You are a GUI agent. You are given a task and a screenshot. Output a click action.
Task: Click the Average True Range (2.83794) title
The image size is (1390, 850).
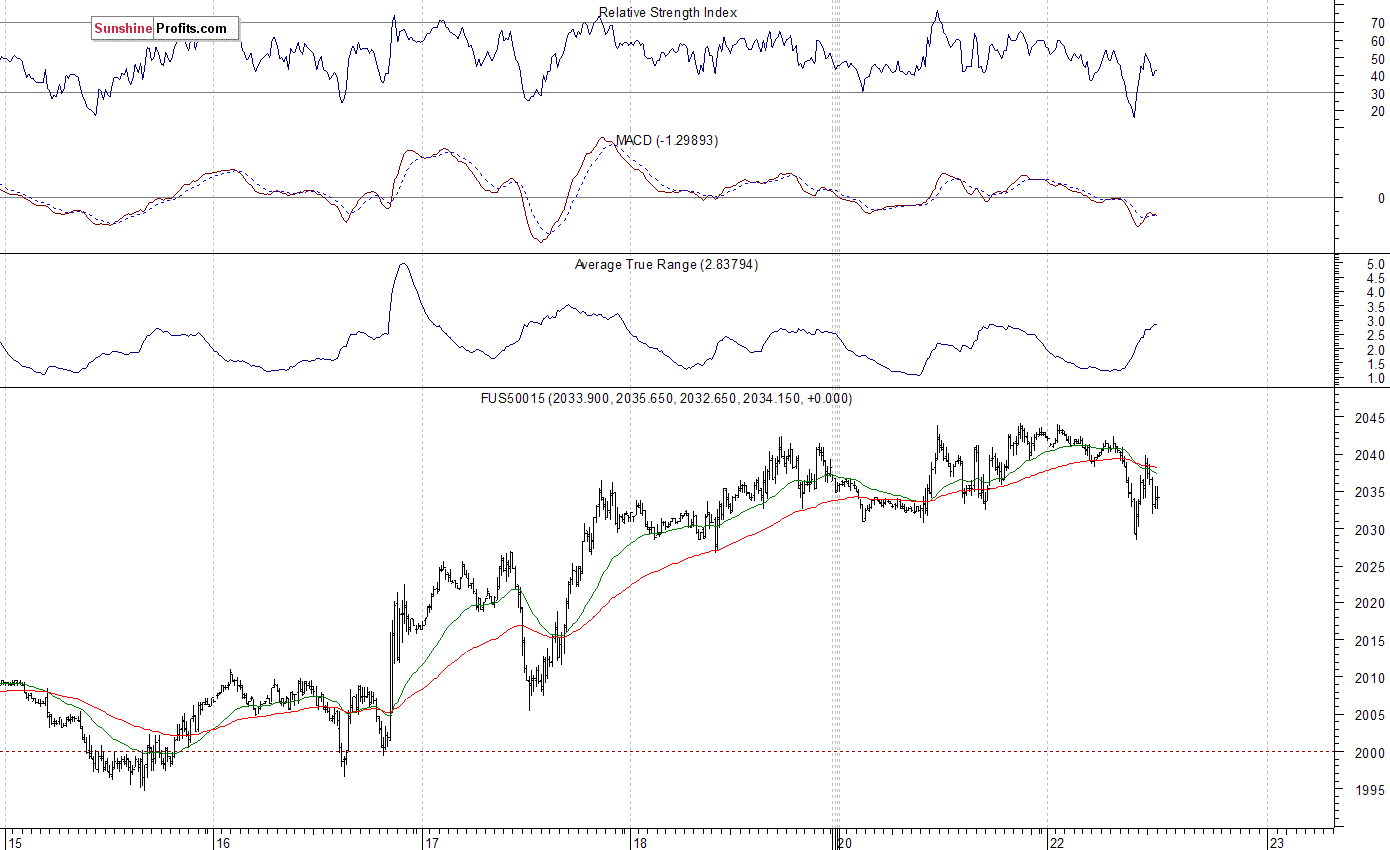coord(666,265)
